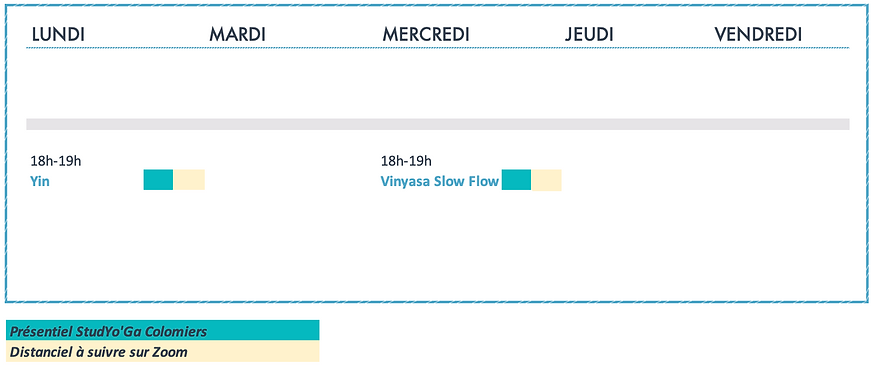This screenshot has width=873, height=367.
Task: Open the Yin class link
Action: 40,181
